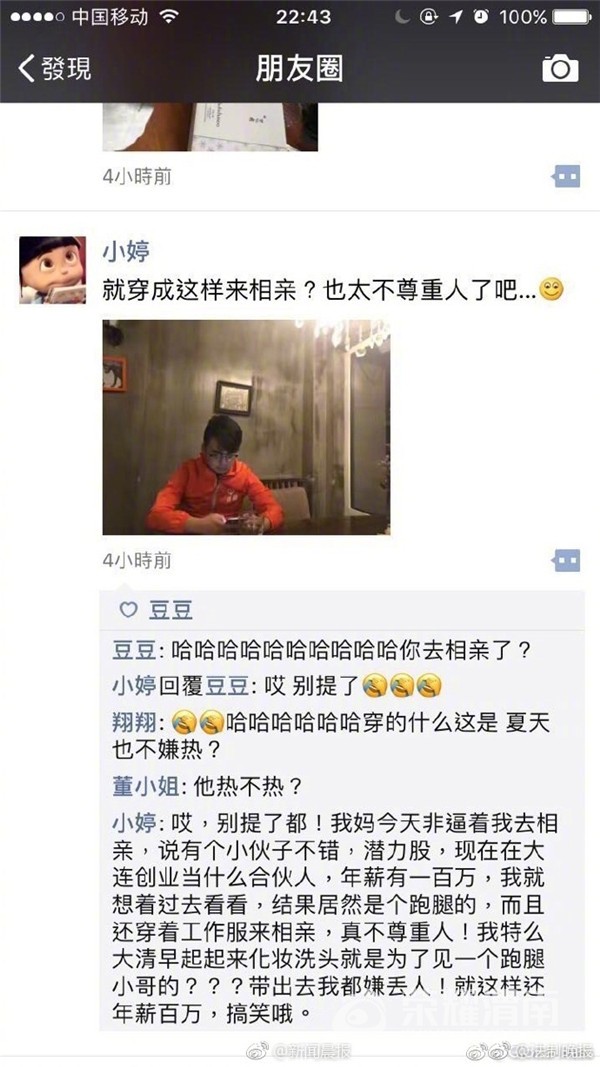Tap the battery indicator in status bar
600x1067 pixels.
(x=571, y=16)
